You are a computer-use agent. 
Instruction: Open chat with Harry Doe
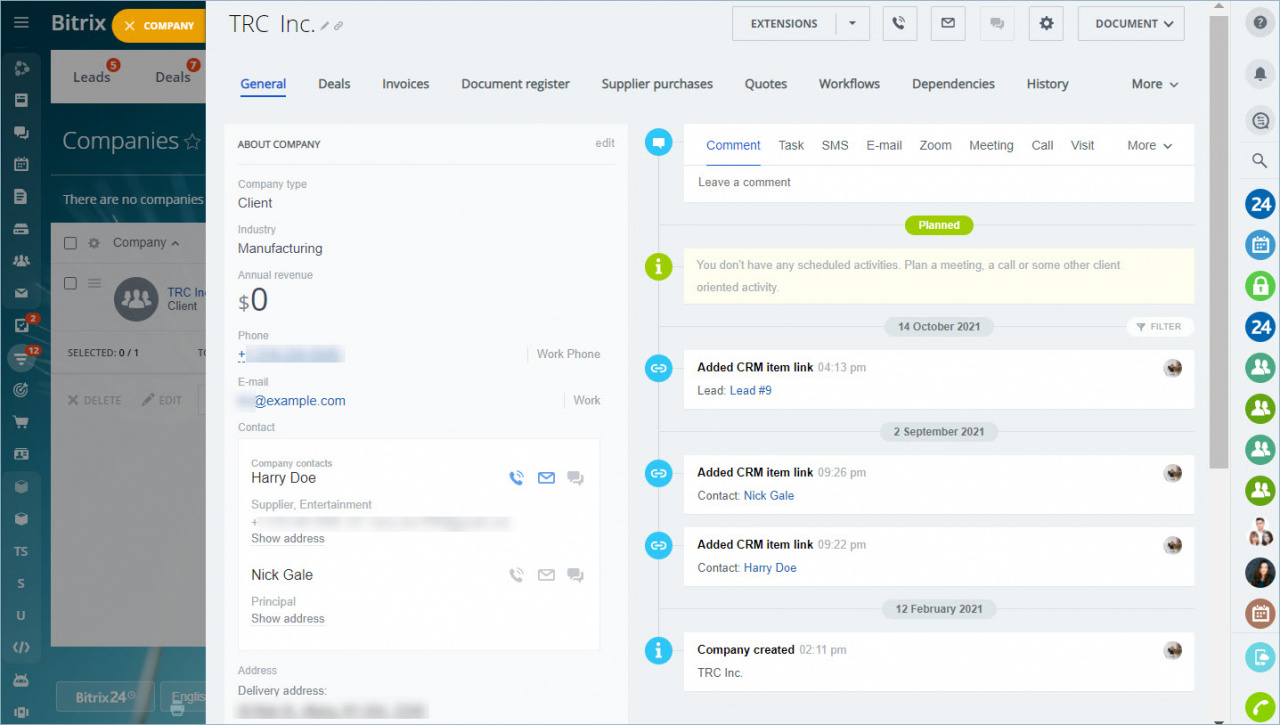575,478
